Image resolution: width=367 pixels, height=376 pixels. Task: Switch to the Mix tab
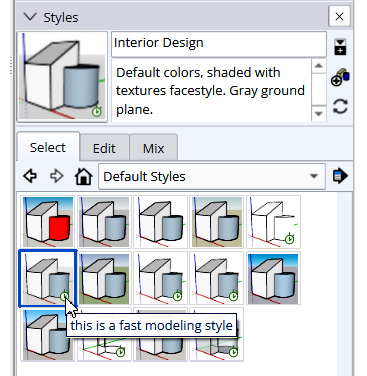pyautogui.click(x=153, y=148)
